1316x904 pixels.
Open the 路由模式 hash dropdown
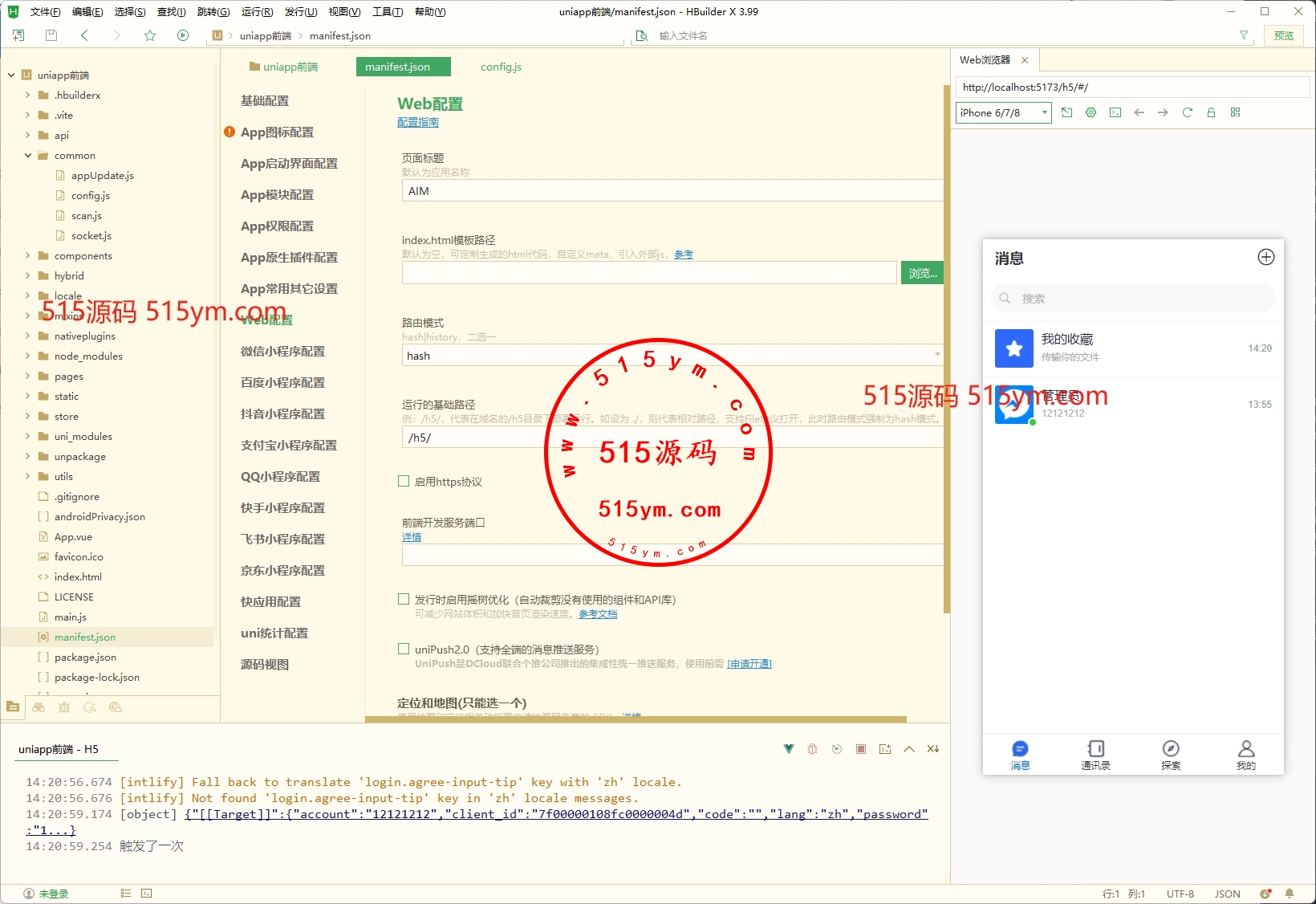pos(671,356)
